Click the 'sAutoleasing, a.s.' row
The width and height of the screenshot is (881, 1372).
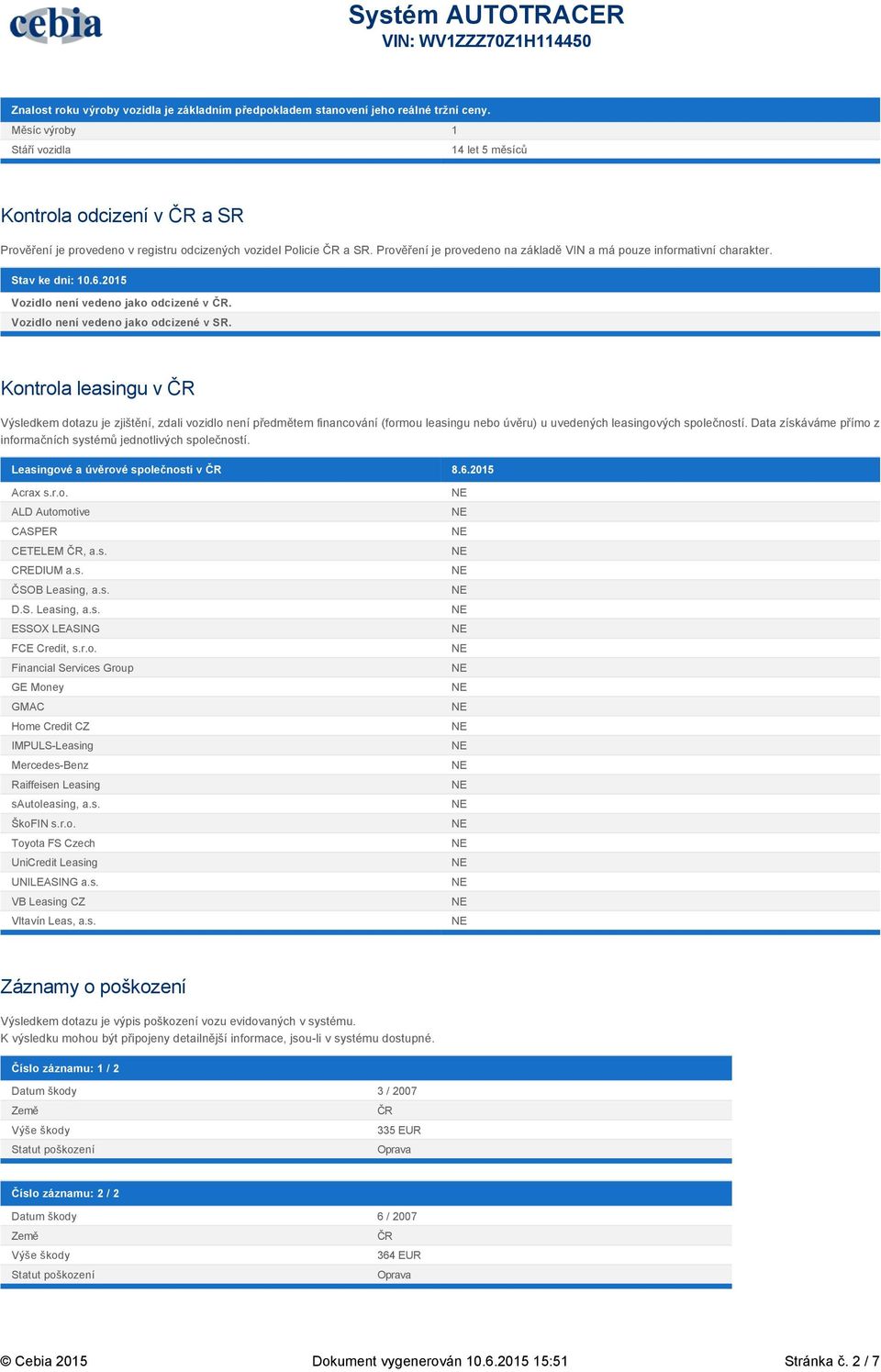point(440,804)
